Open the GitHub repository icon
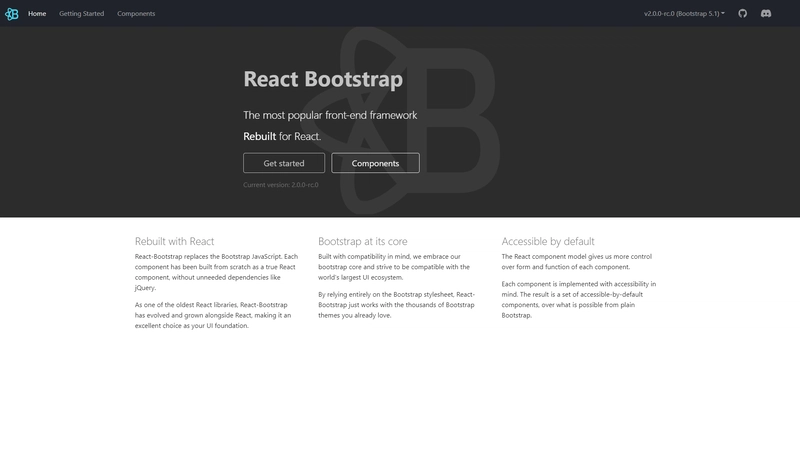Image resolution: width=800 pixels, height=450 pixels. 742,14
